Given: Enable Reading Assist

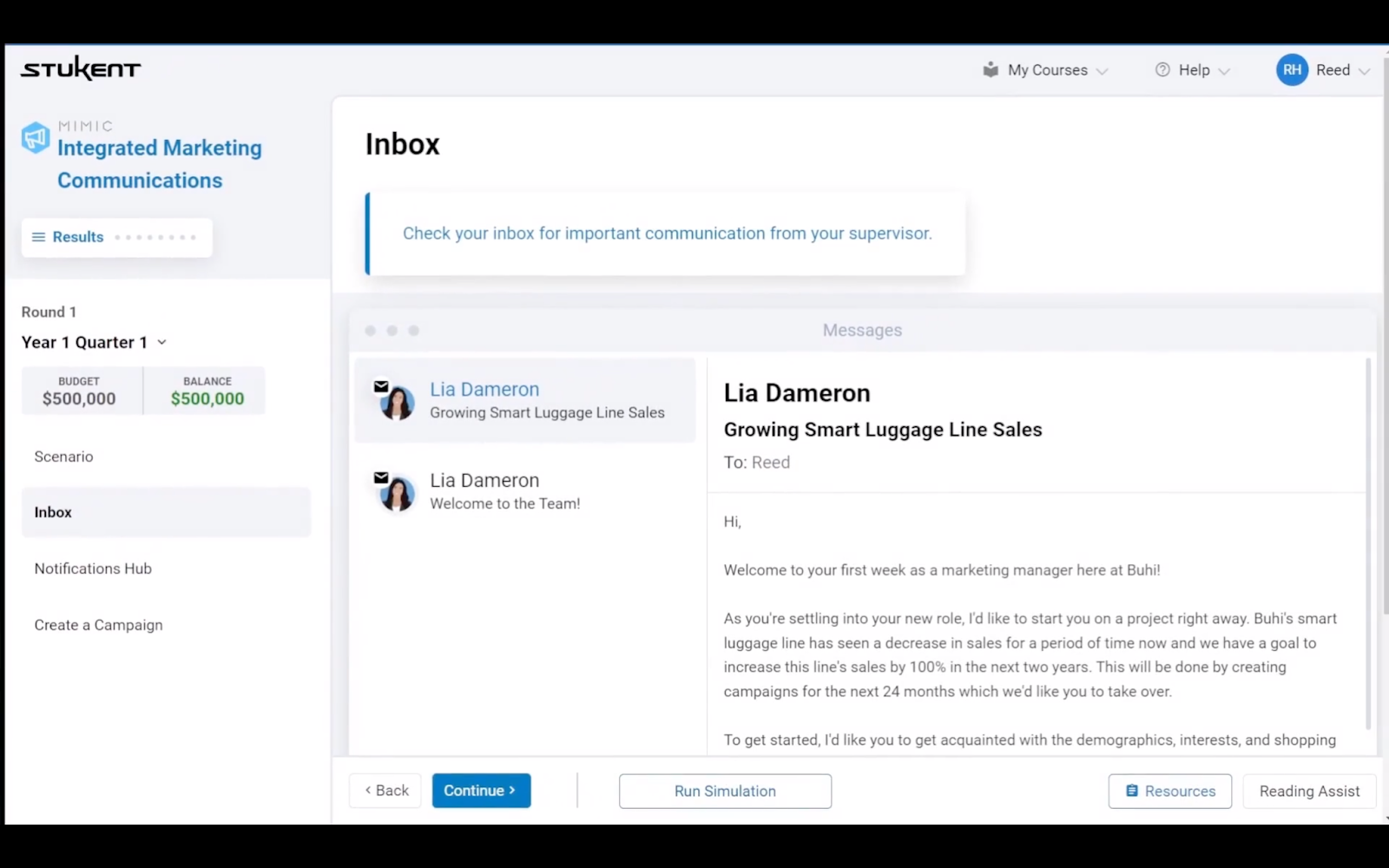Looking at the screenshot, I should click(x=1309, y=792).
